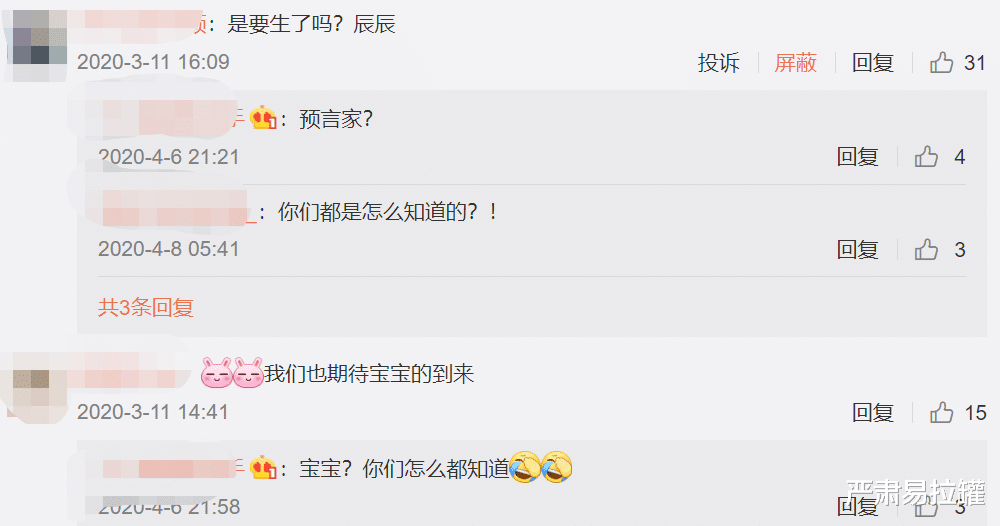Expand all replies via 共3条回复
1000x526 pixels.
click(x=145, y=307)
